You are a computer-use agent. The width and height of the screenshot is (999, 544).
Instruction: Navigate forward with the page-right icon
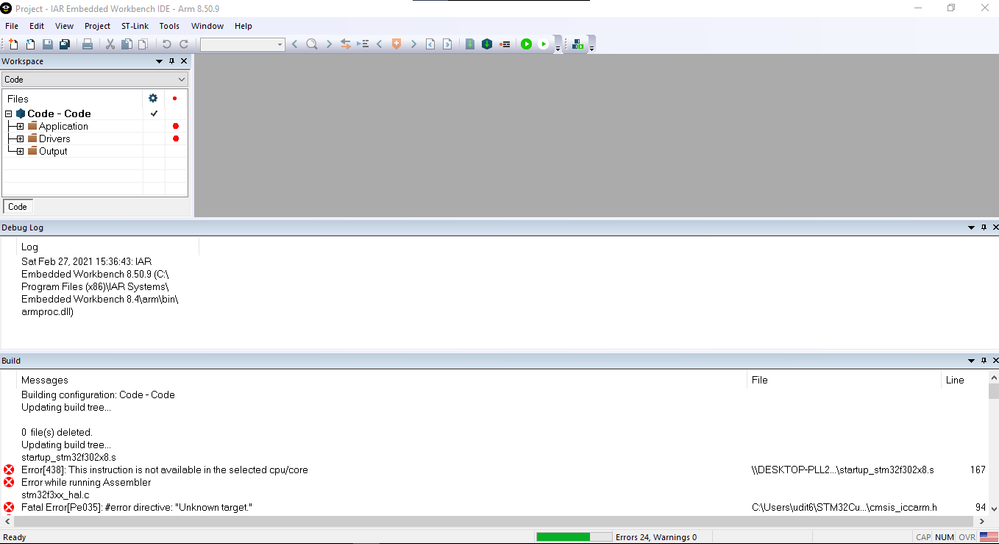tap(447, 44)
